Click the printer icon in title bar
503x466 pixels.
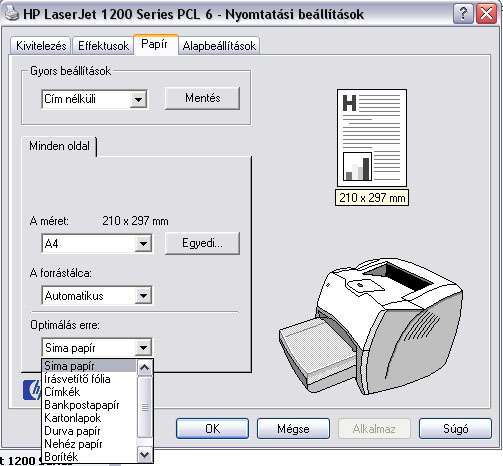(x=11, y=14)
